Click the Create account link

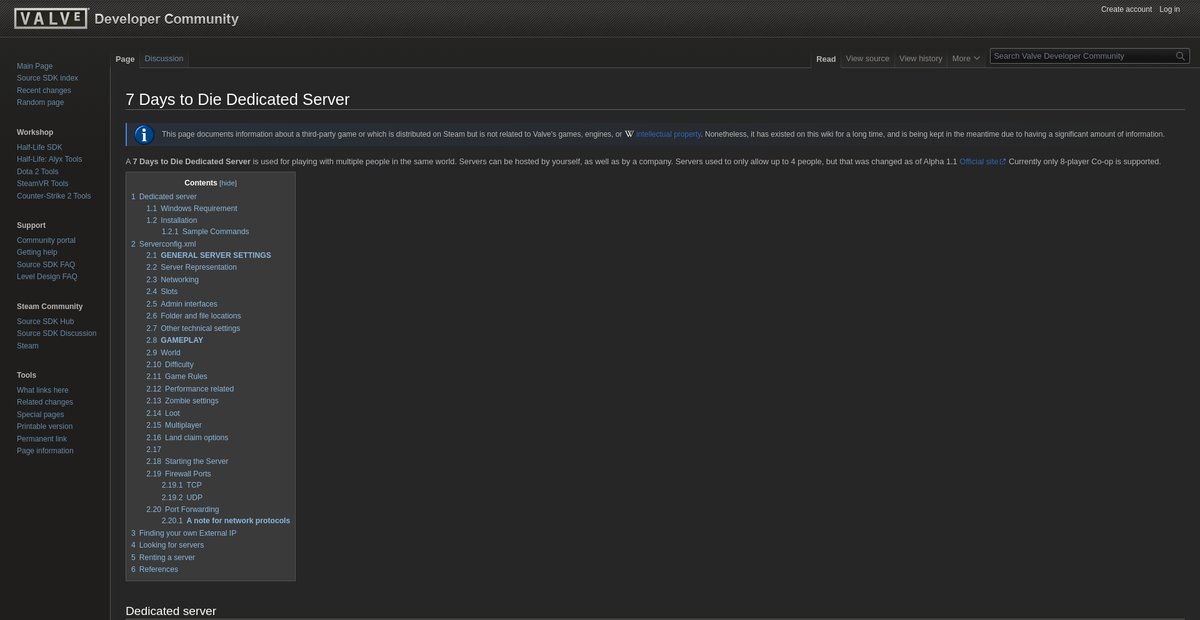tap(1126, 9)
